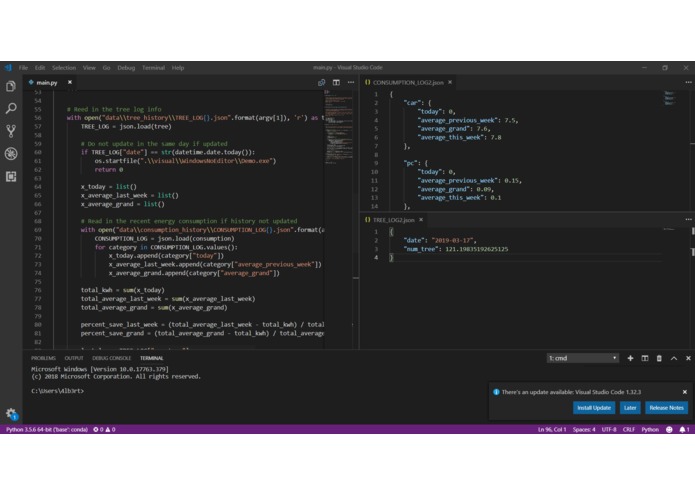Viewport: 695px width, 494px height.
Task: Click Install Update button
Action: pos(594,408)
